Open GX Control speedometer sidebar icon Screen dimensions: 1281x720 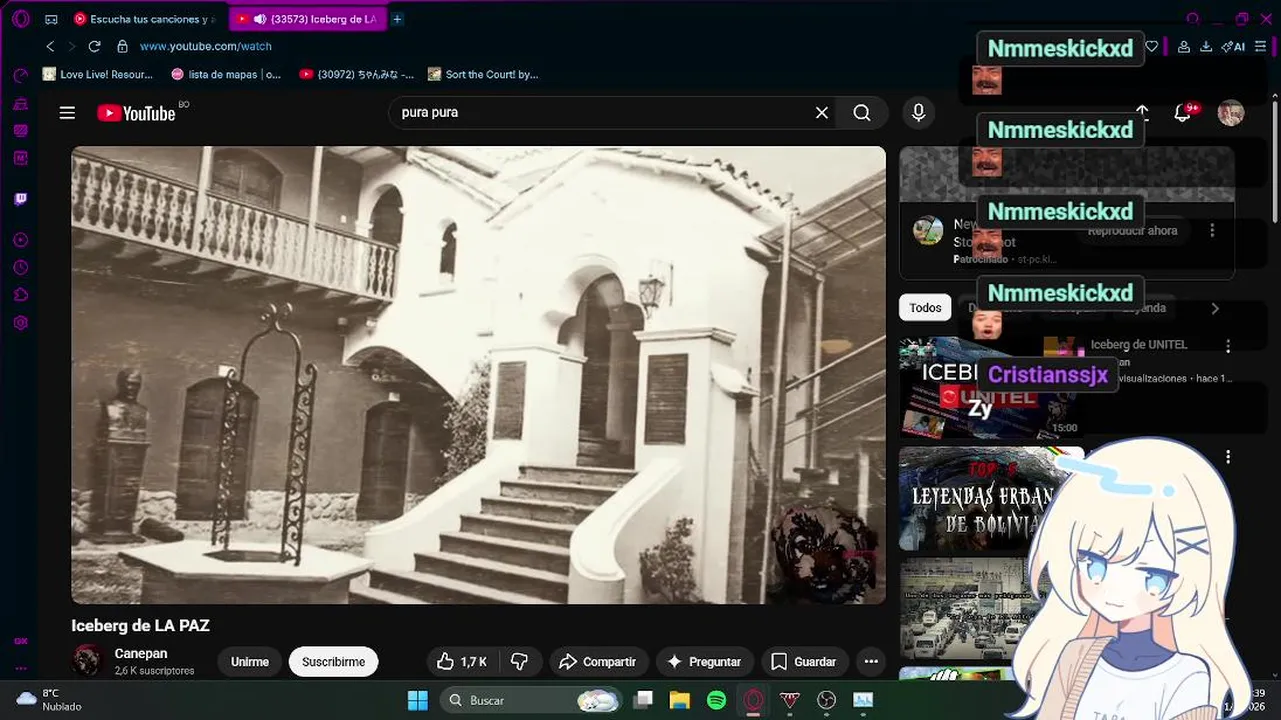coord(20,76)
